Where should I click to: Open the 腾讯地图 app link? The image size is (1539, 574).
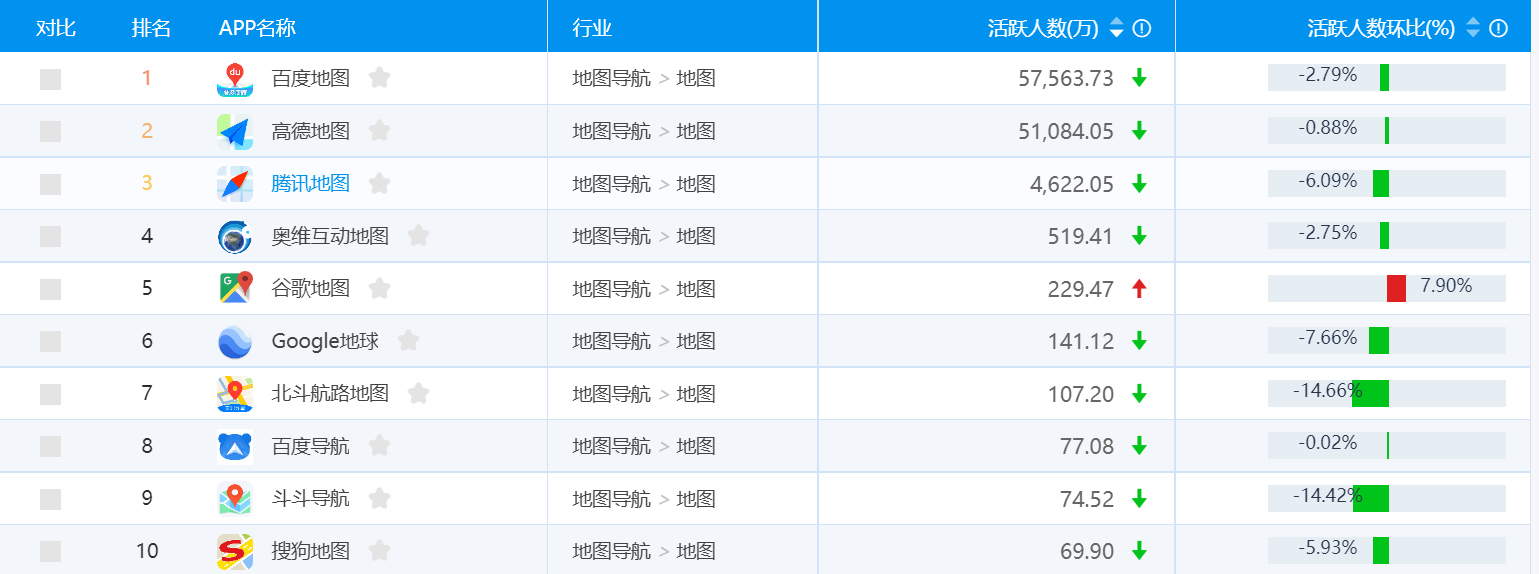(x=310, y=184)
